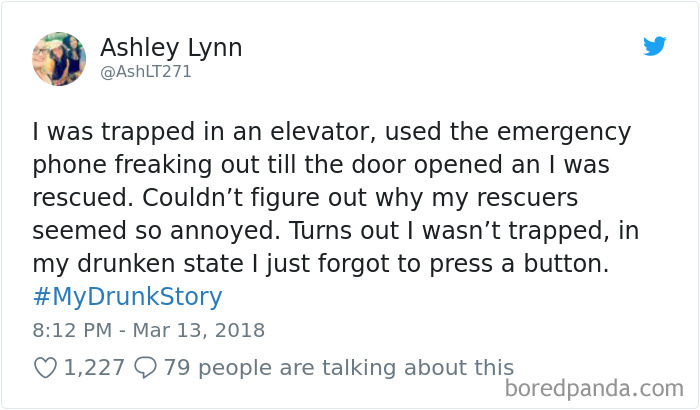Click the phrase 'Turns out' in the tweet
This screenshot has width=700, height=410.
pyautogui.click(x=342, y=230)
